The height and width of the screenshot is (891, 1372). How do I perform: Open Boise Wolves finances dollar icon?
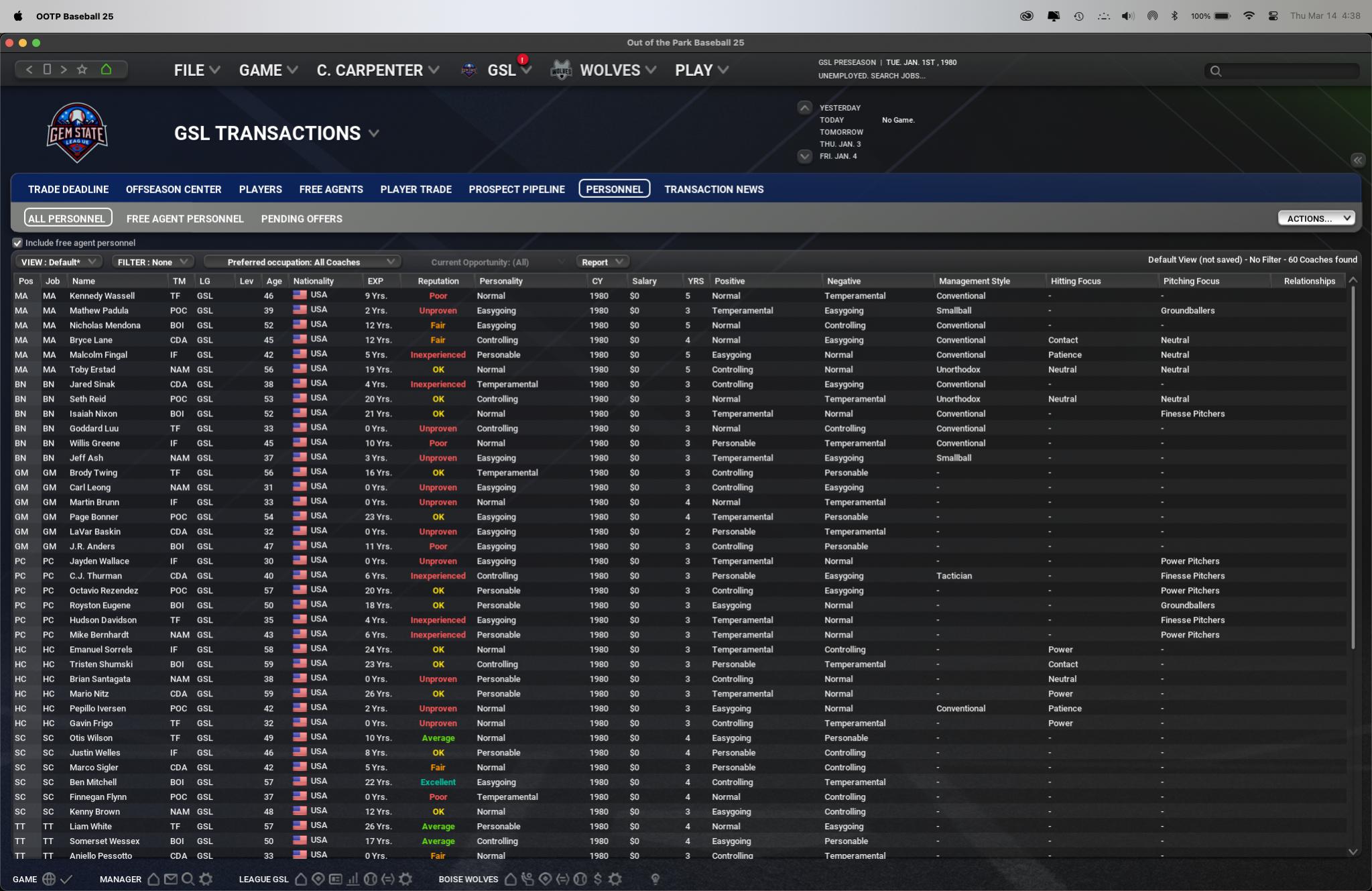click(x=598, y=879)
